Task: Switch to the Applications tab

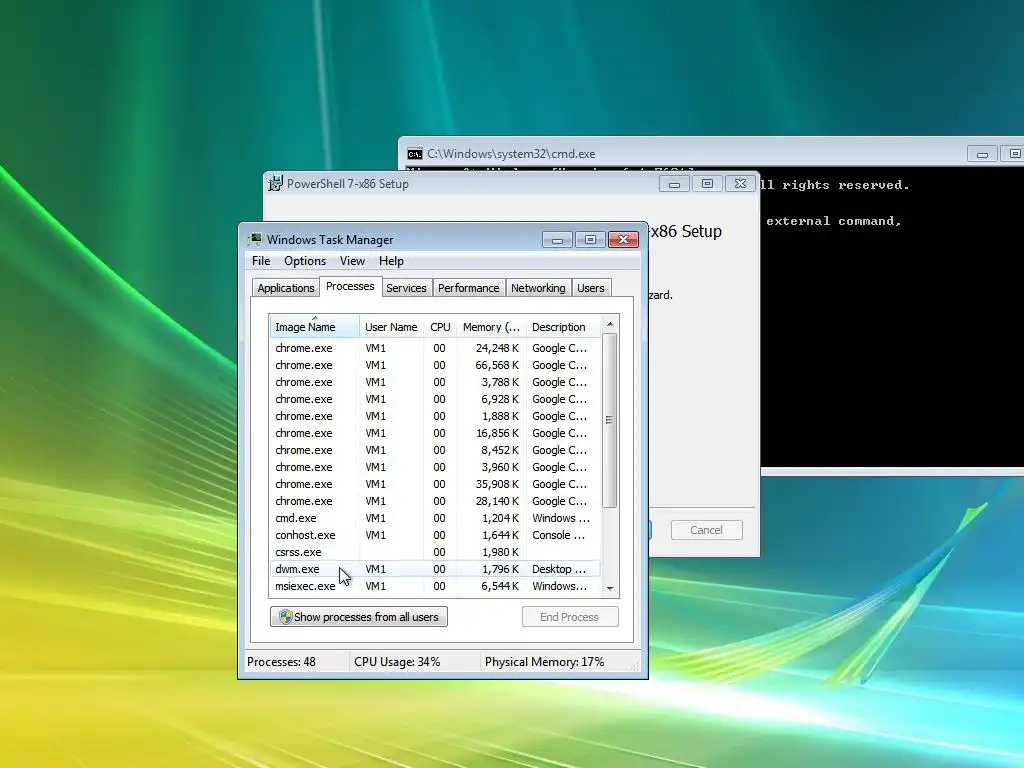Action: pos(285,288)
